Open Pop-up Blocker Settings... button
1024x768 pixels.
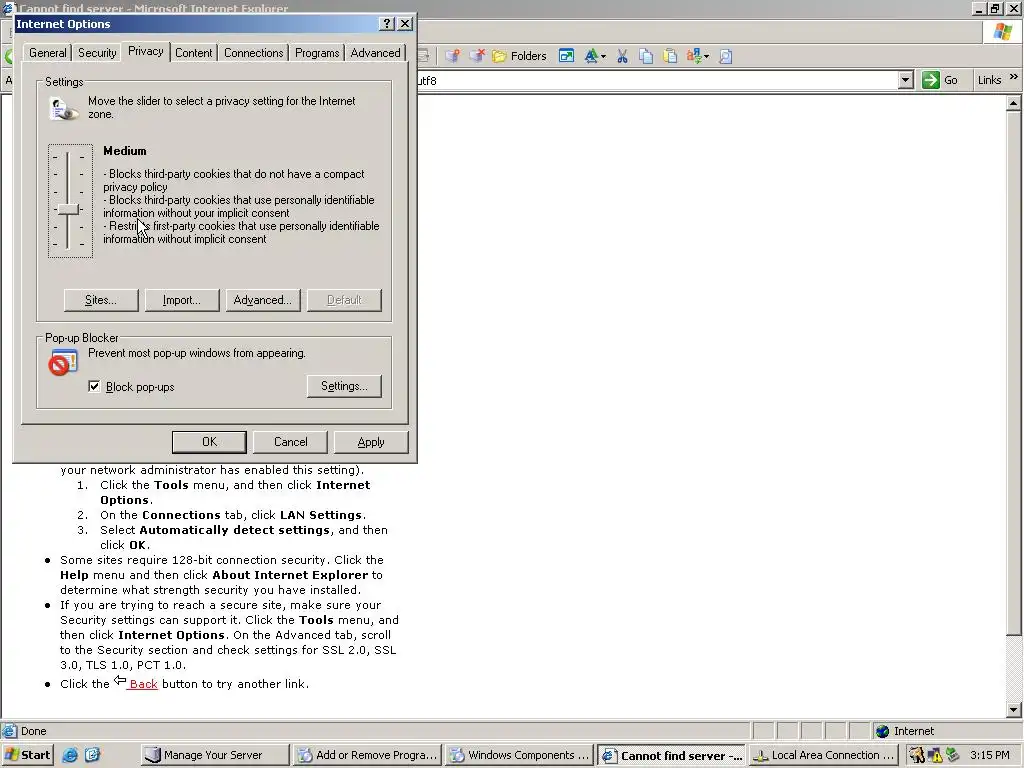click(344, 386)
